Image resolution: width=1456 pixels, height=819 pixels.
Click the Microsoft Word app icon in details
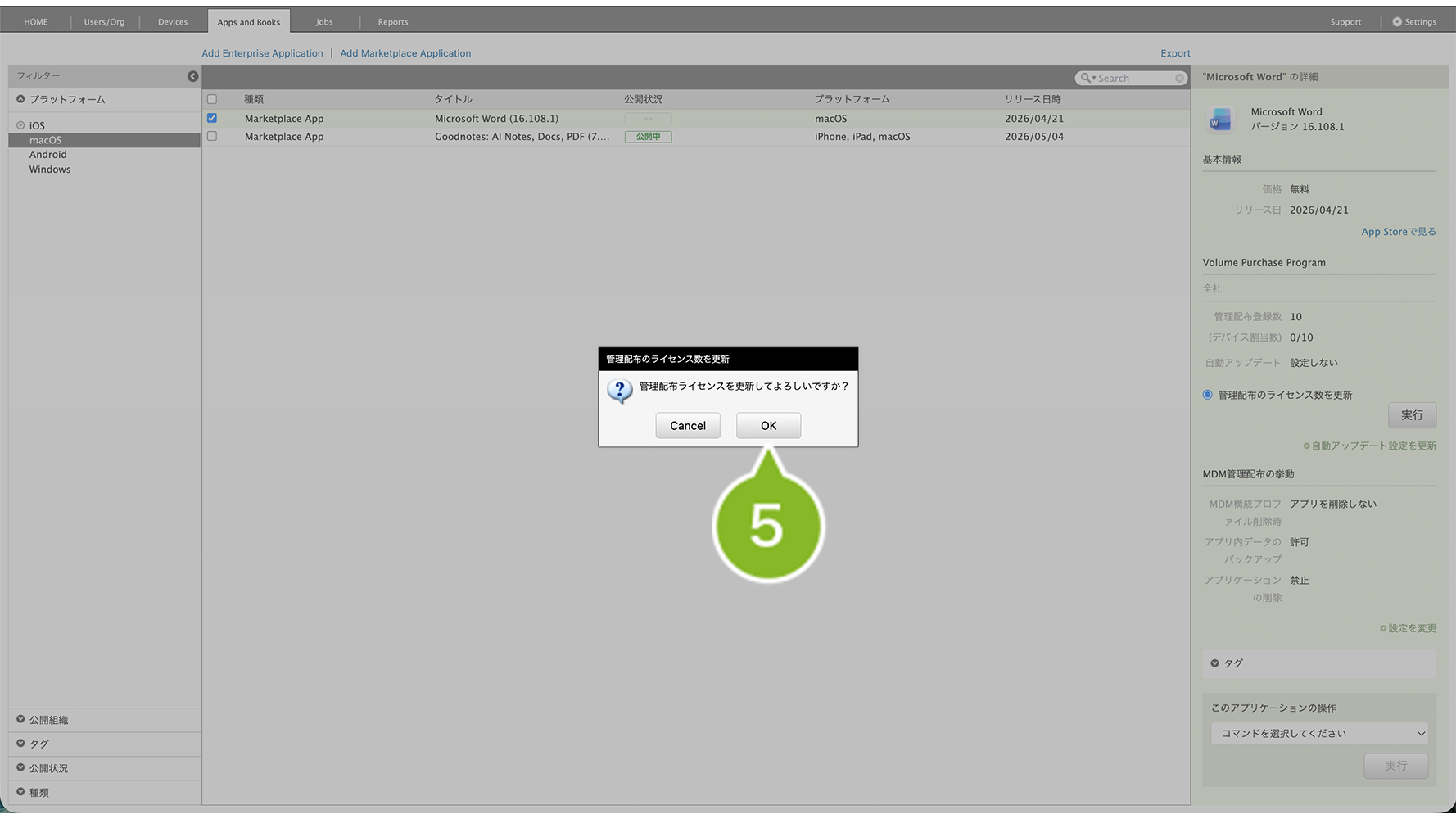(x=1220, y=120)
